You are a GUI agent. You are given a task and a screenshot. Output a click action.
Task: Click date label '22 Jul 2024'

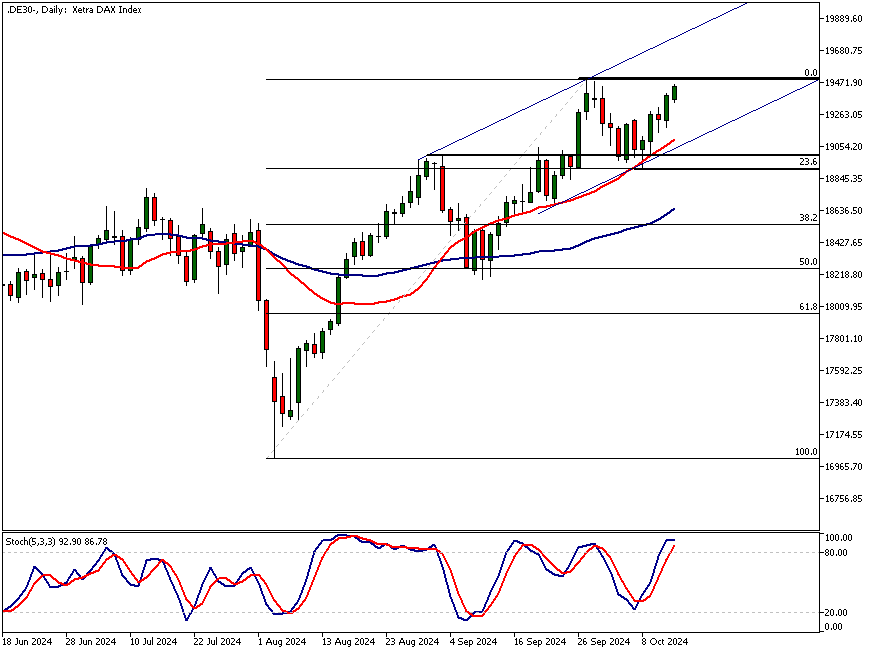point(217,641)
